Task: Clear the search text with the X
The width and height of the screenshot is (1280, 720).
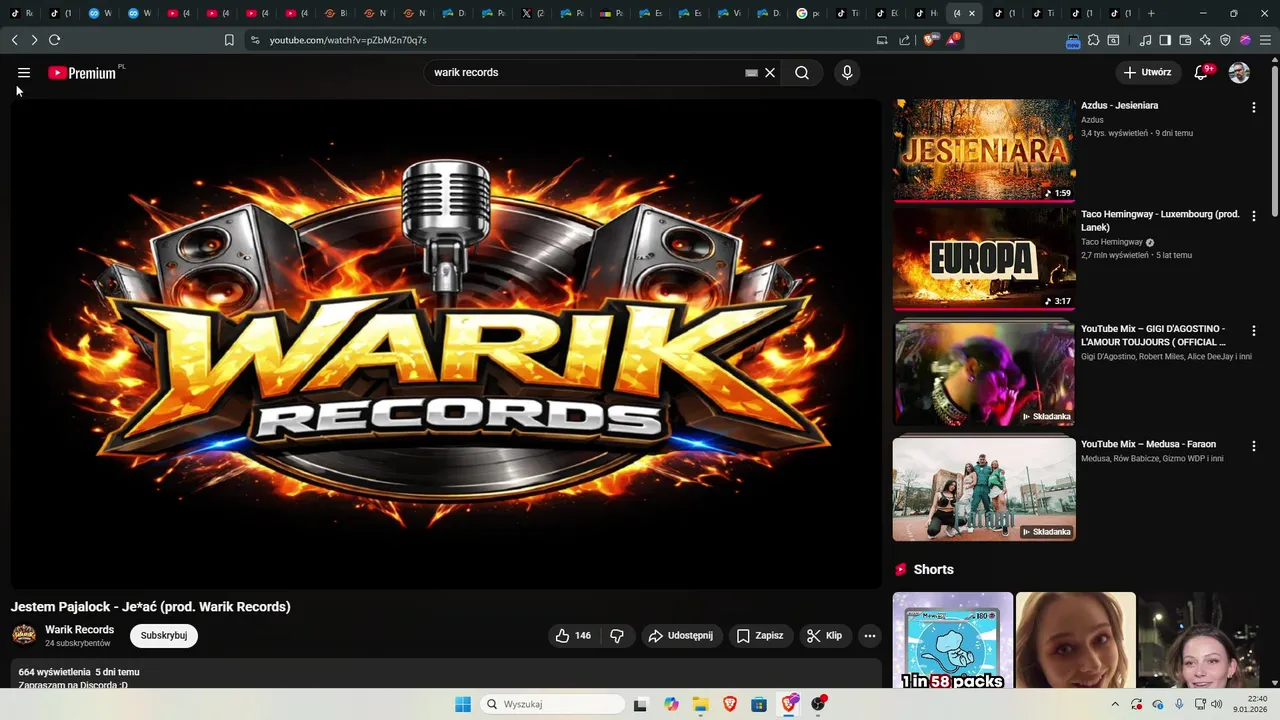Action: 770,72
